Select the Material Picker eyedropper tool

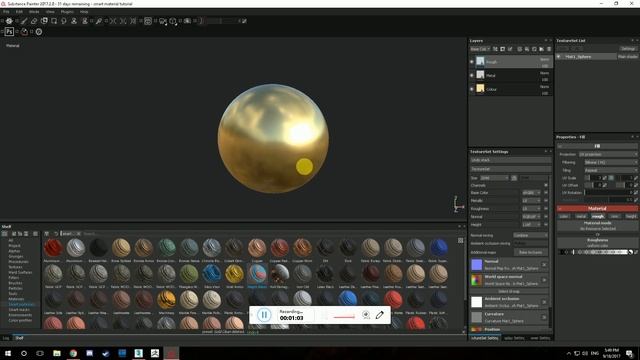99,21
